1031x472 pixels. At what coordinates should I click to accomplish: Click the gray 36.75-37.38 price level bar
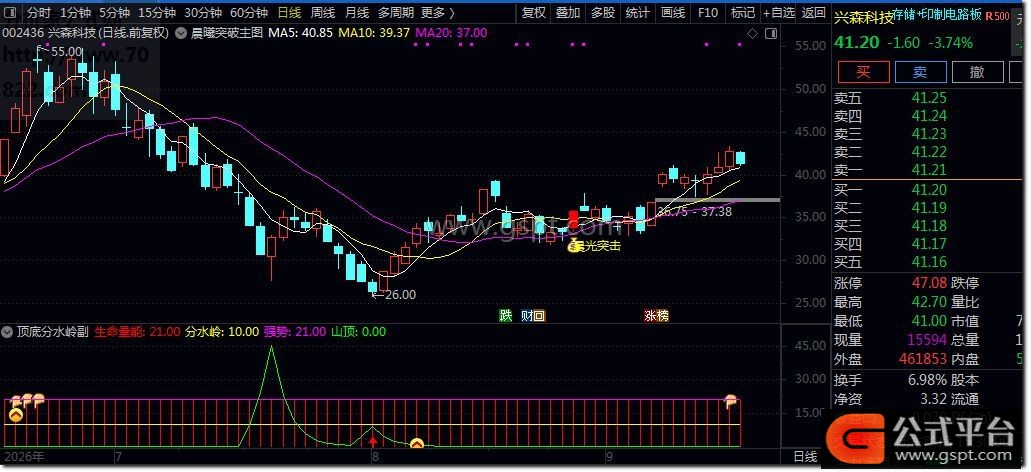click(x=717, y=200)
